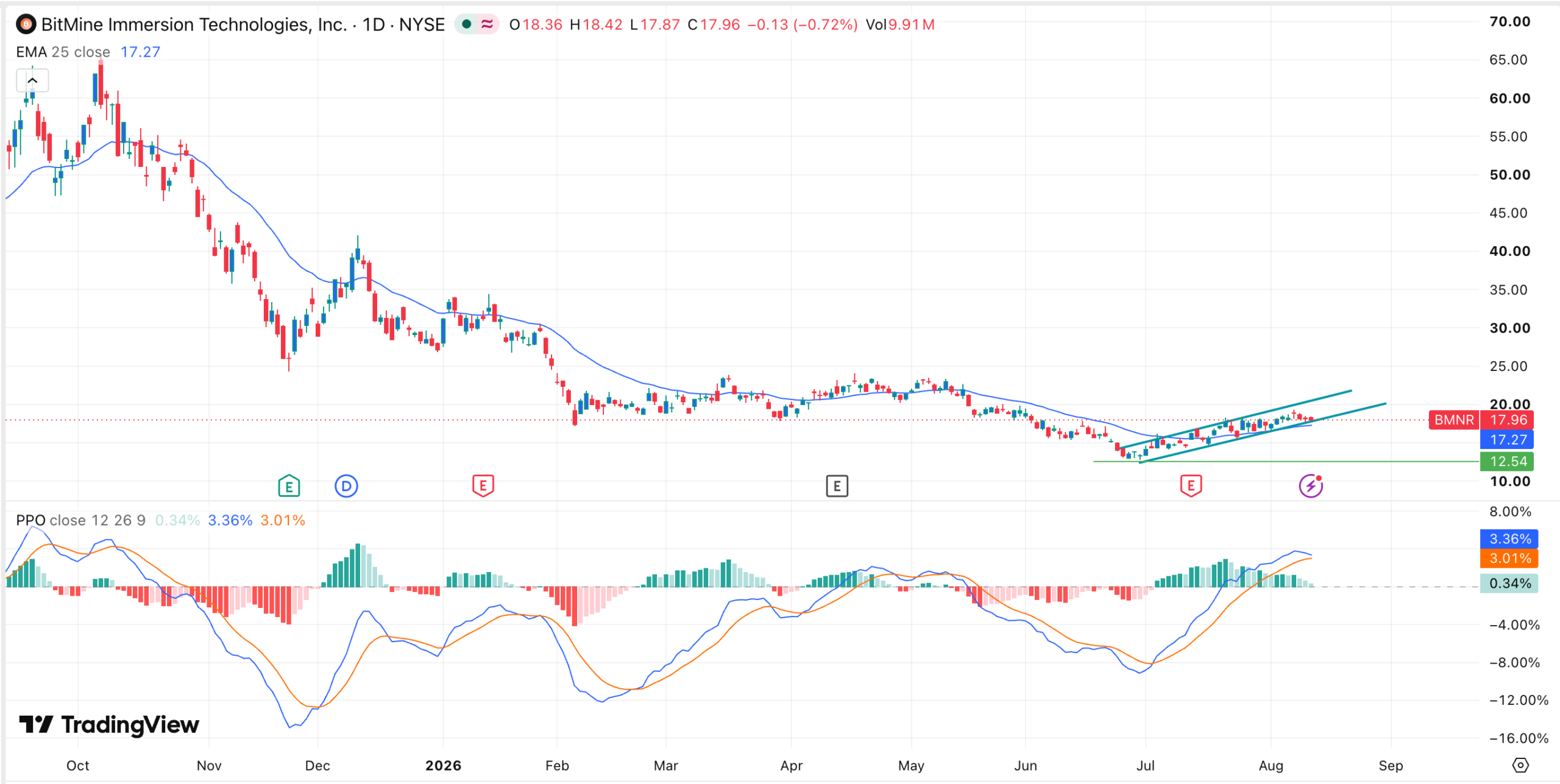Viewport: 1560px width, 784px height.
Task: Open the purple lightning event marker in August
Action: point(1310,486)
